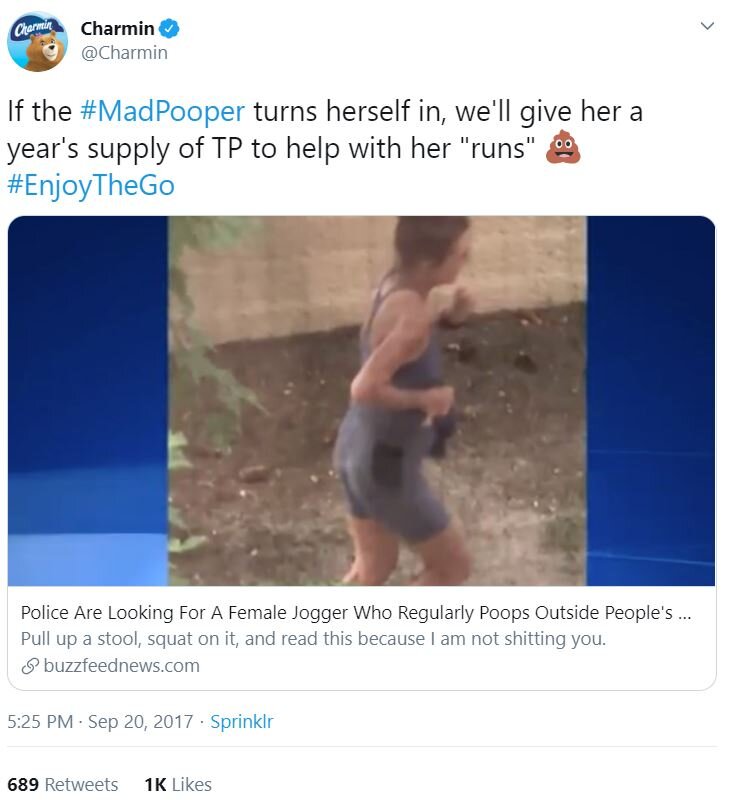The width and height of the screenshot is (734, 806).
Task: View the 1K Likes list
Action: point(178,785)
